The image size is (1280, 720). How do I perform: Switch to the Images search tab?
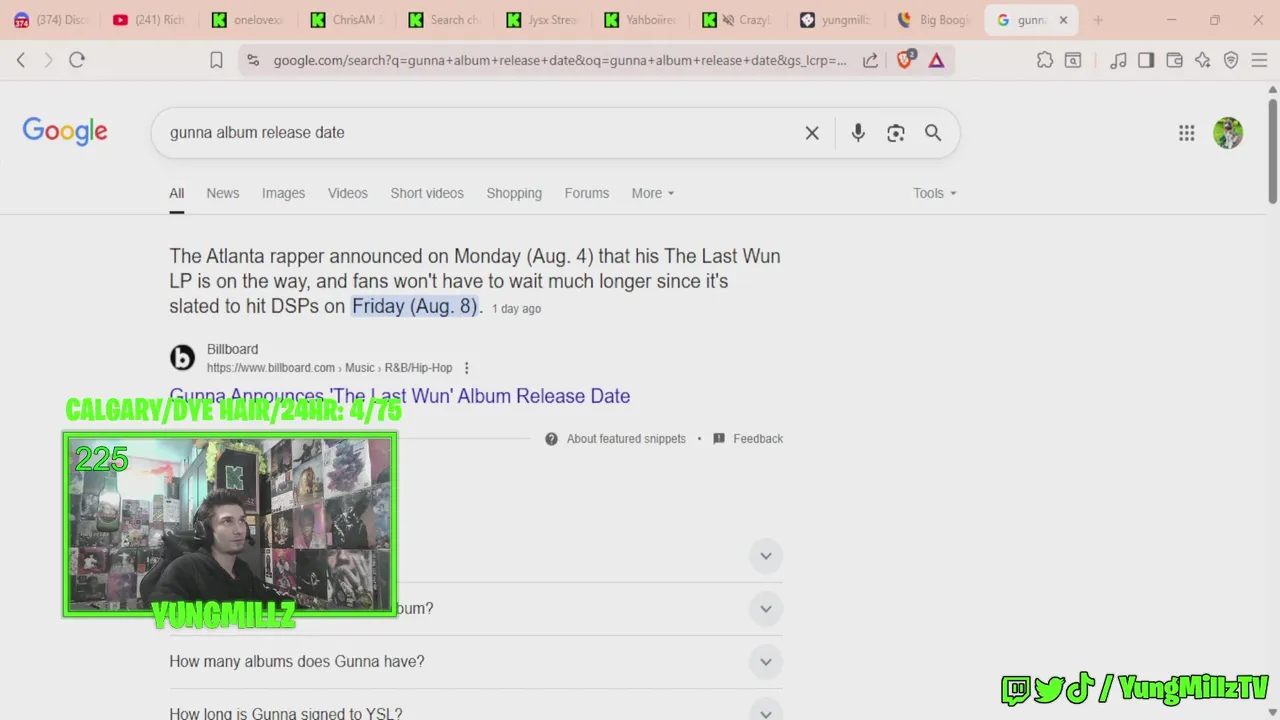coord(283,193)
